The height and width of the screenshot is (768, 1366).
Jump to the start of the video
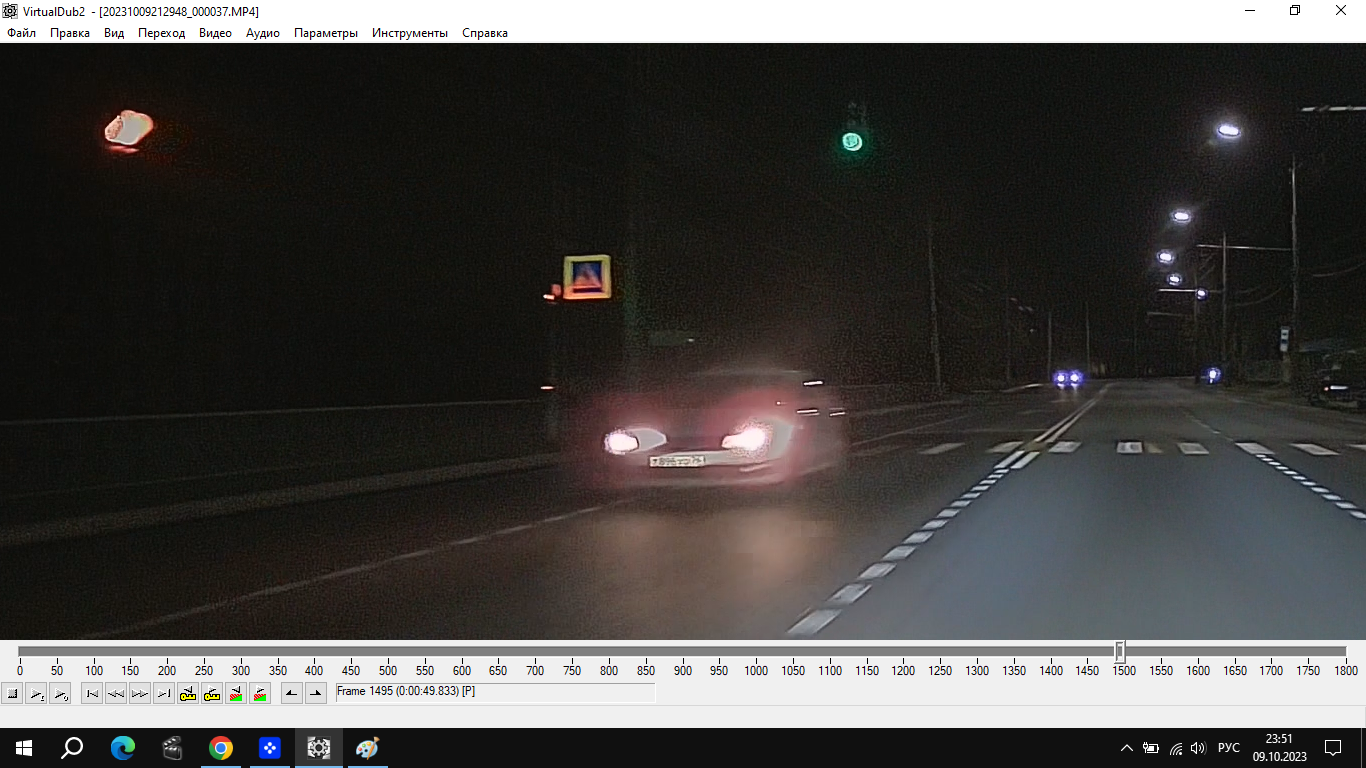coord(92,693)
